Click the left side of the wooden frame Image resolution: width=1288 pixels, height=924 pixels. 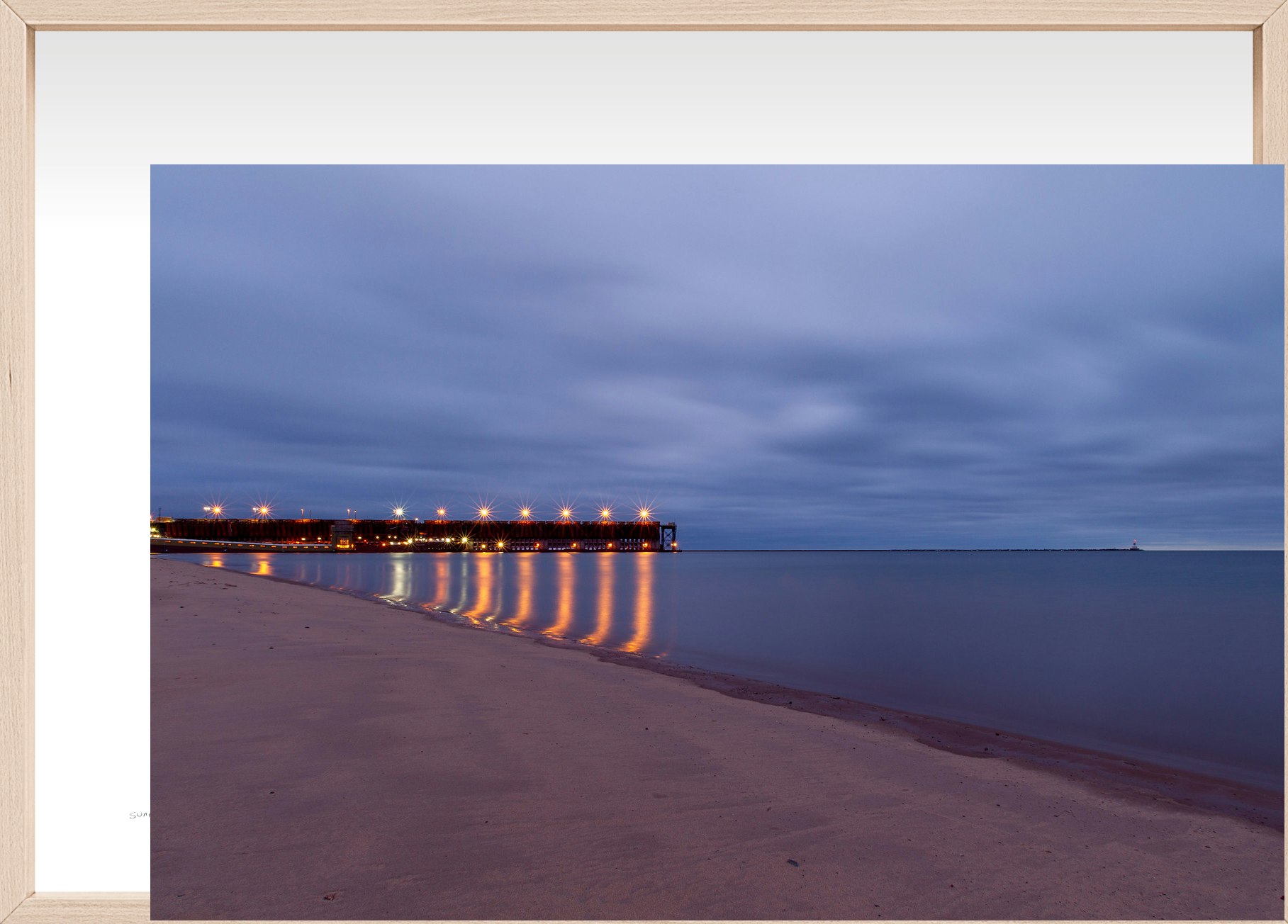(x=16, y=461)
